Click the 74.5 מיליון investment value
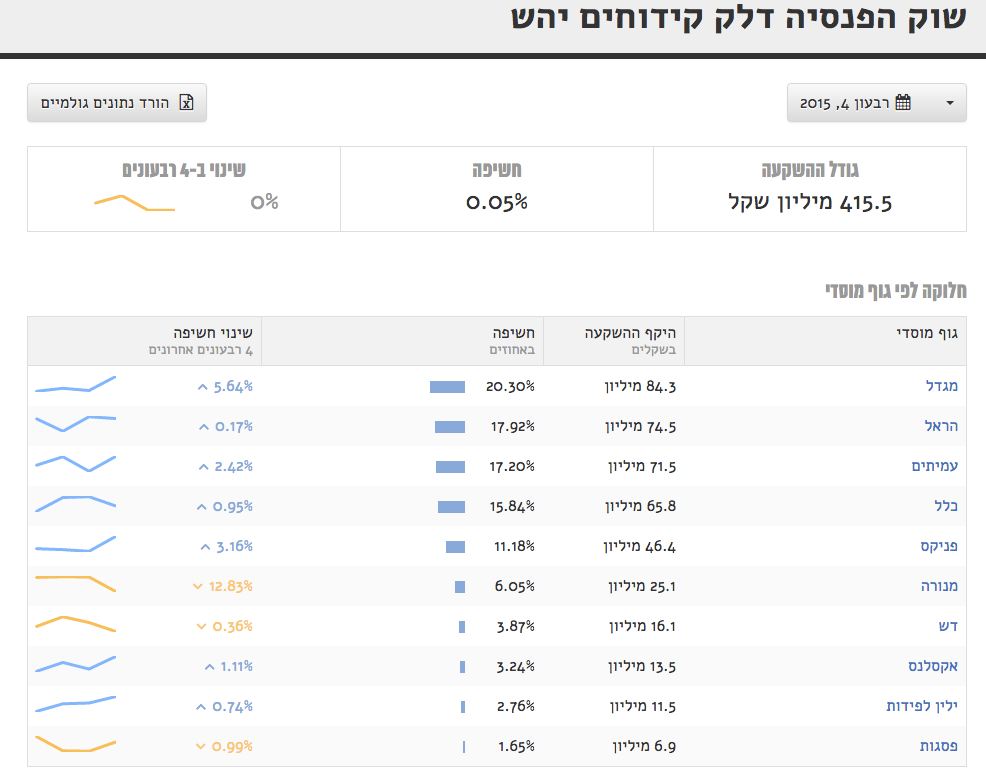 coord(640,426)
